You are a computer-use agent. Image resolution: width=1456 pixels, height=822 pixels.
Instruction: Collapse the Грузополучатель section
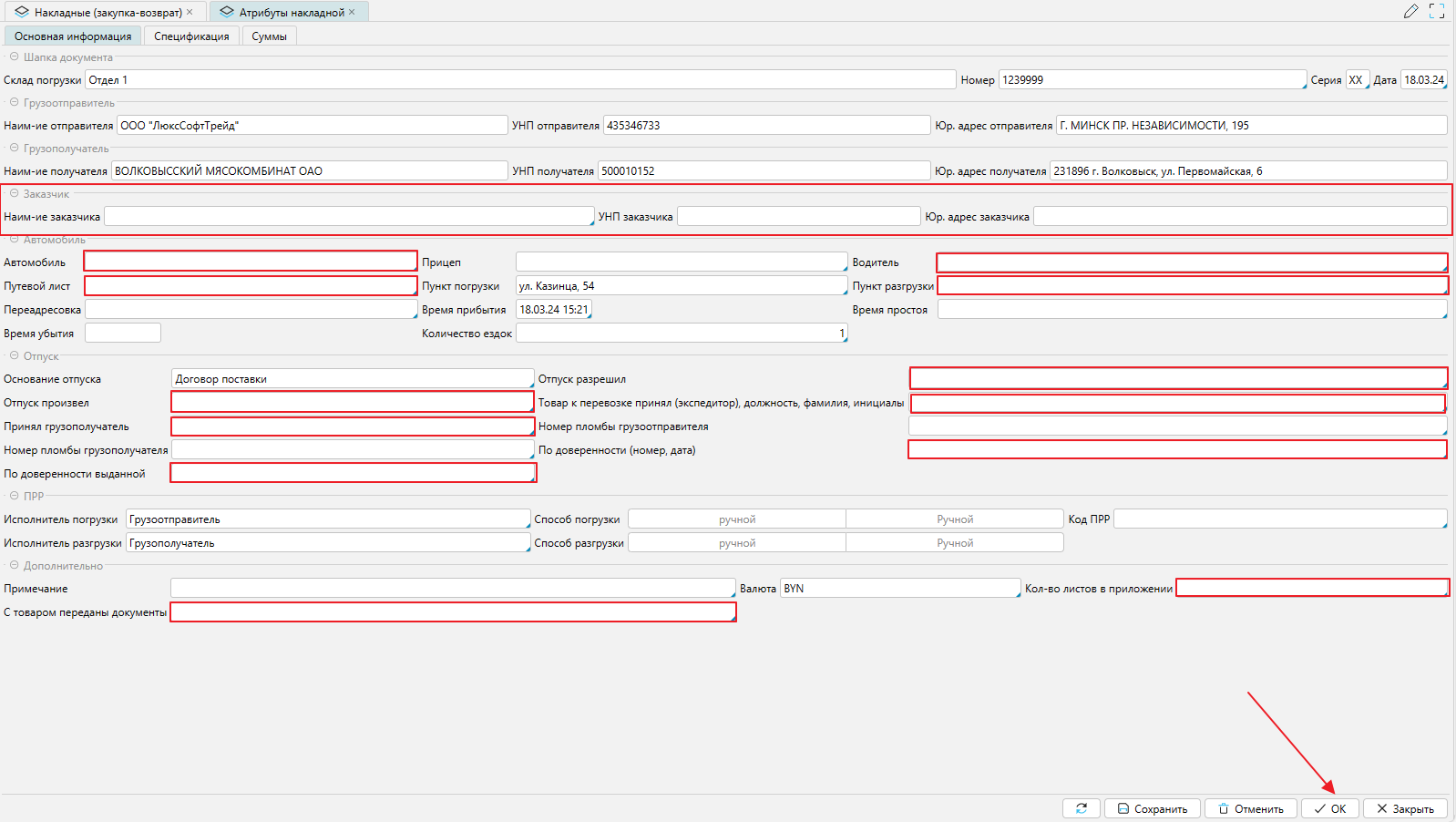(15, 148)
